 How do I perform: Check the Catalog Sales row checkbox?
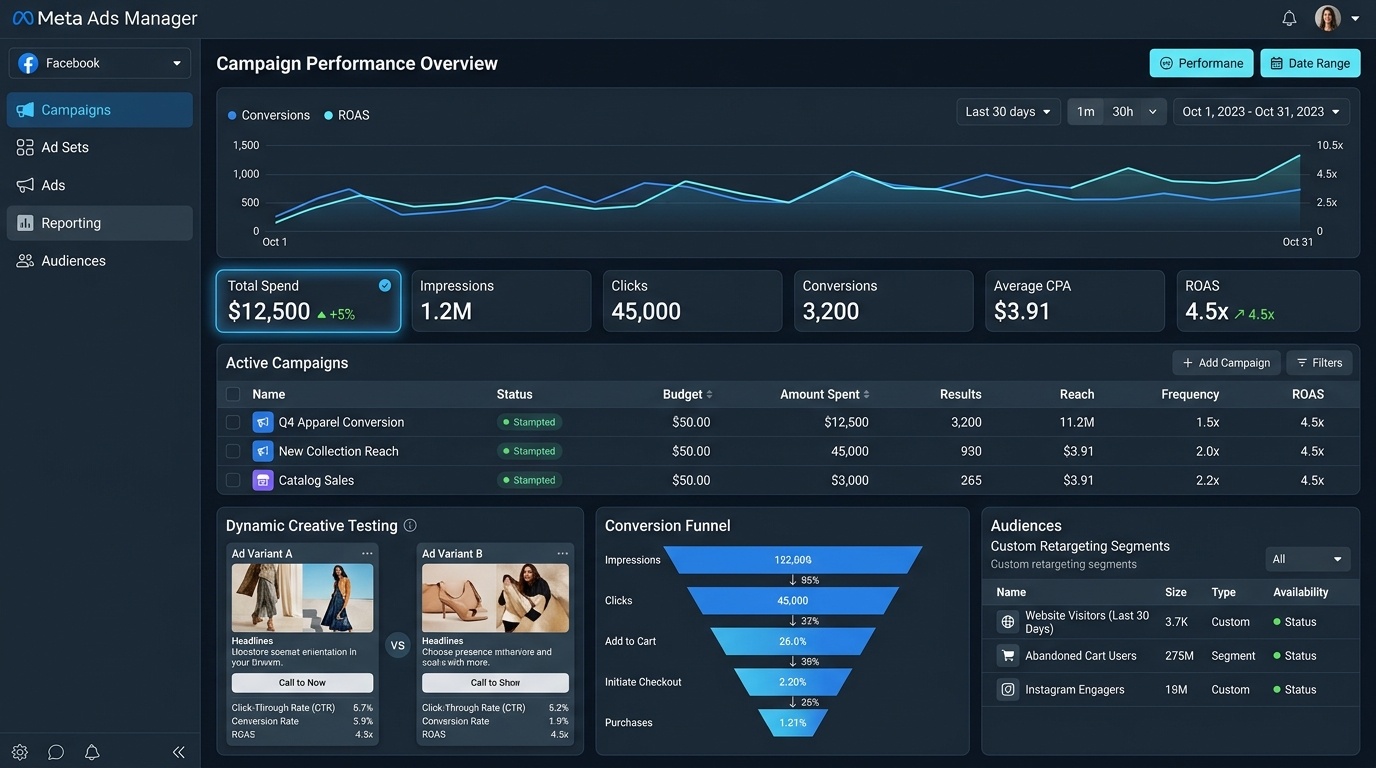233,480
